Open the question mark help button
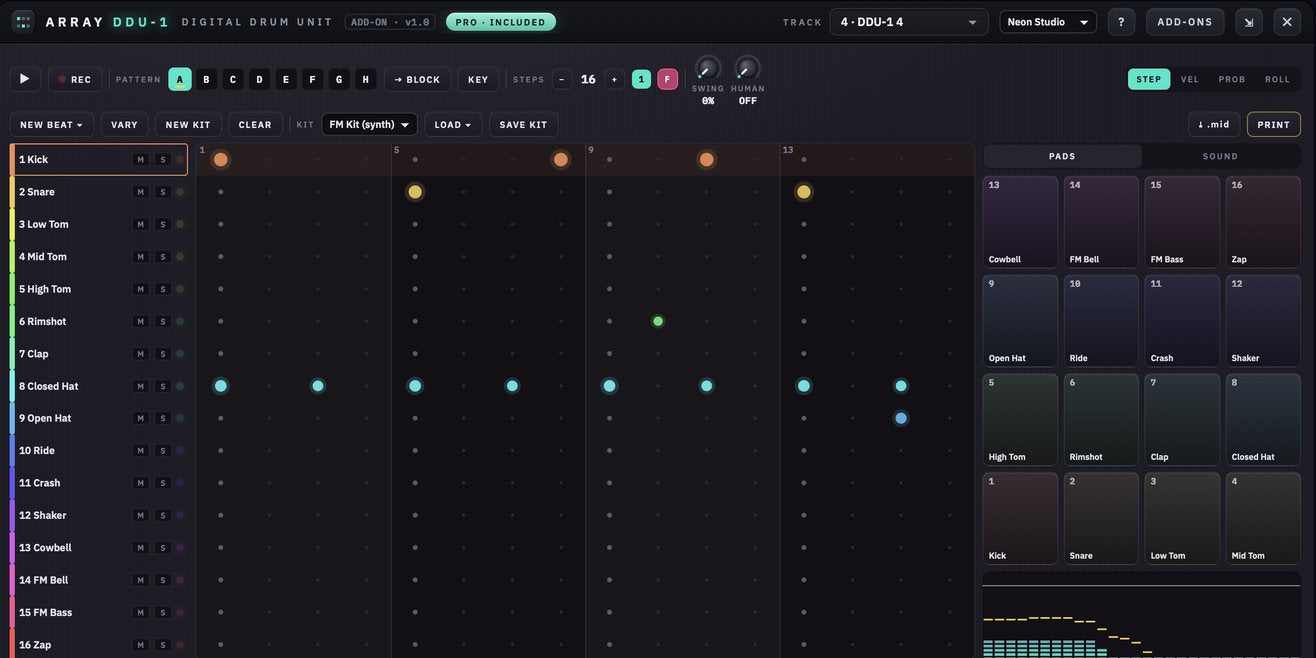Viewport: 1316px width, 658px height. coord(1121,22)
